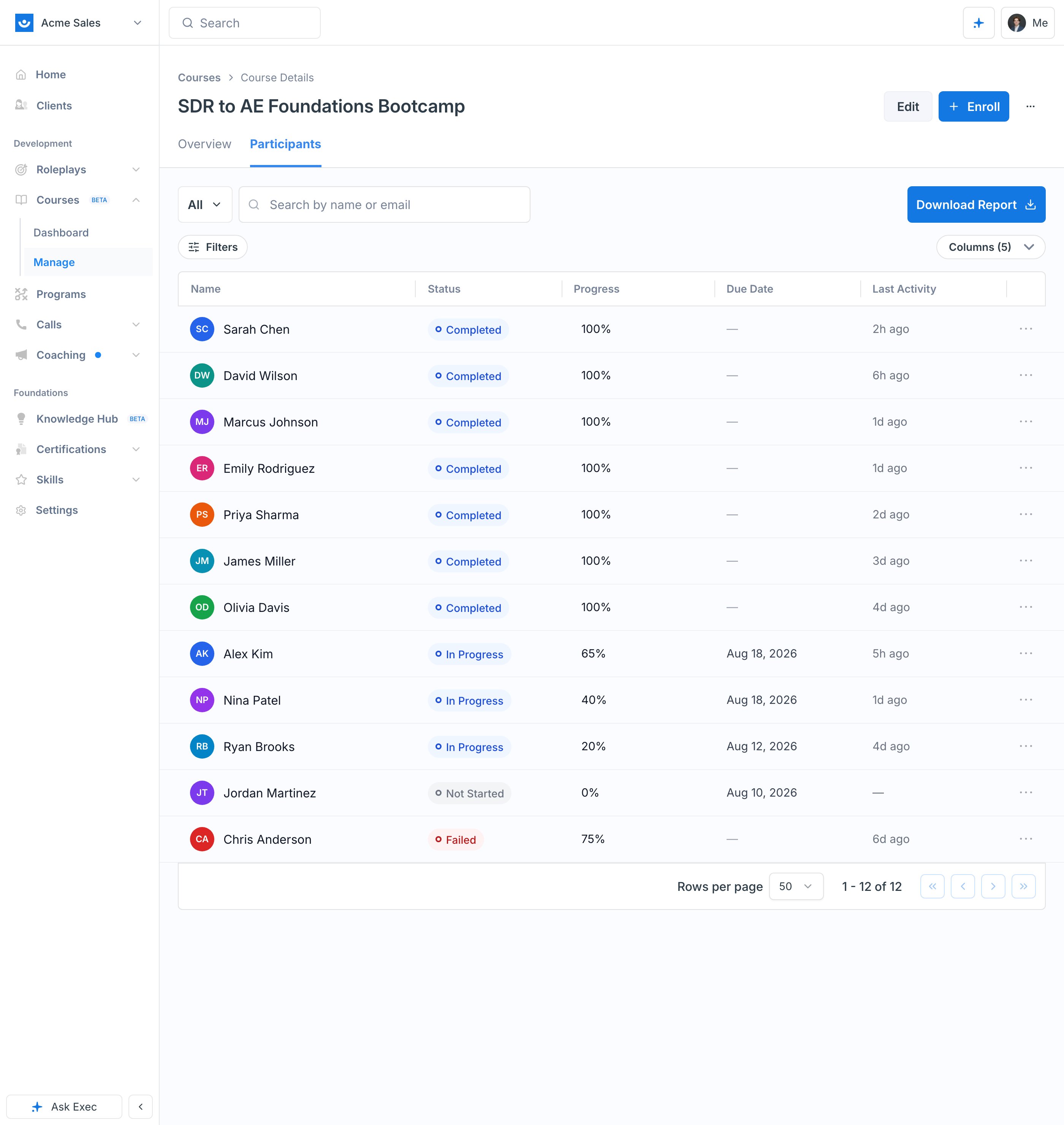Click Search by name or email field
Screen dimensions: 1064x1125
(385, 205)
